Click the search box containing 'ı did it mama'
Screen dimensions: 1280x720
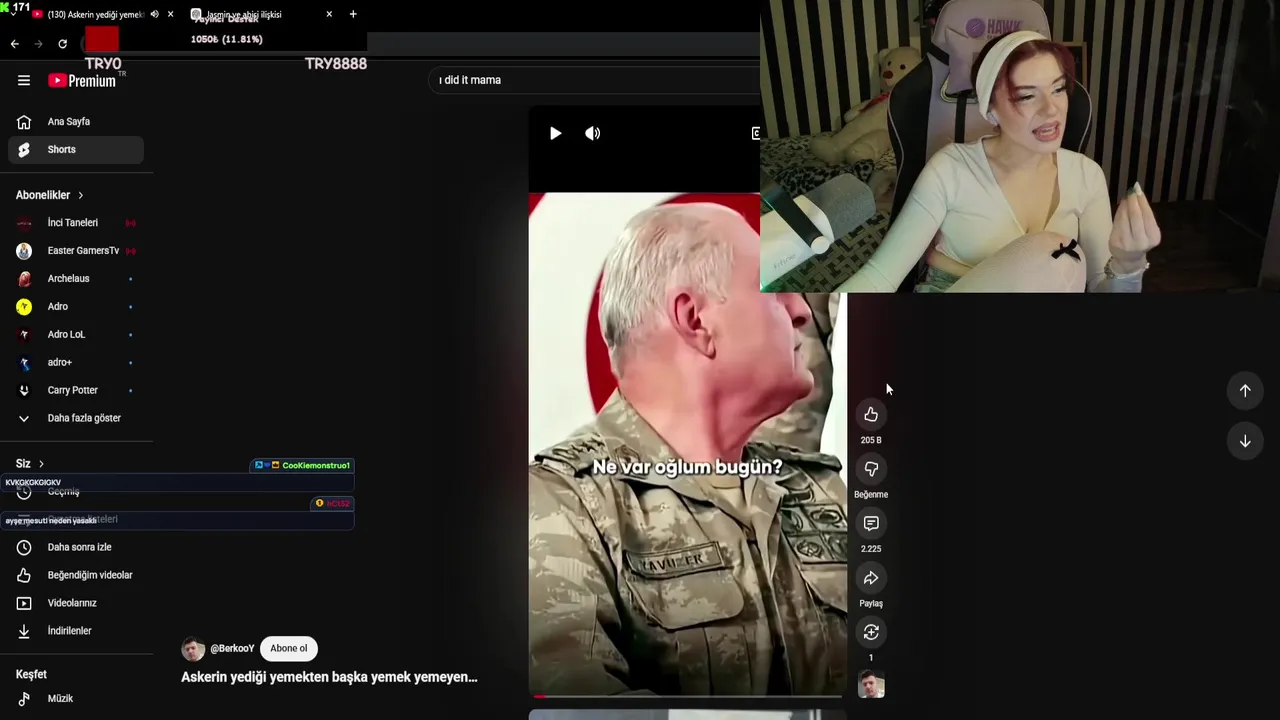(596, 80)
